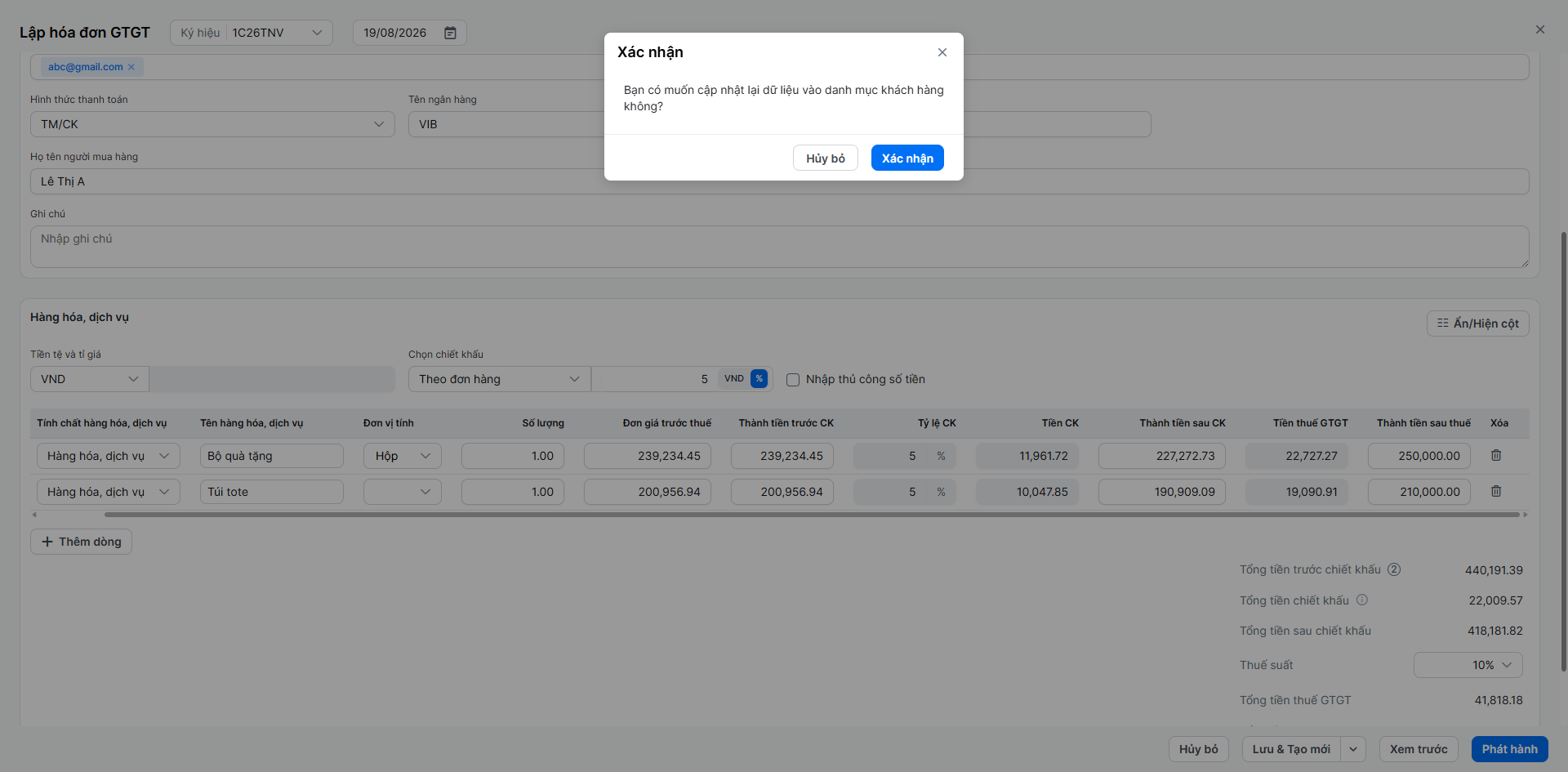
Task: Delete the Túi tote row
Action: pos(1496,491)
